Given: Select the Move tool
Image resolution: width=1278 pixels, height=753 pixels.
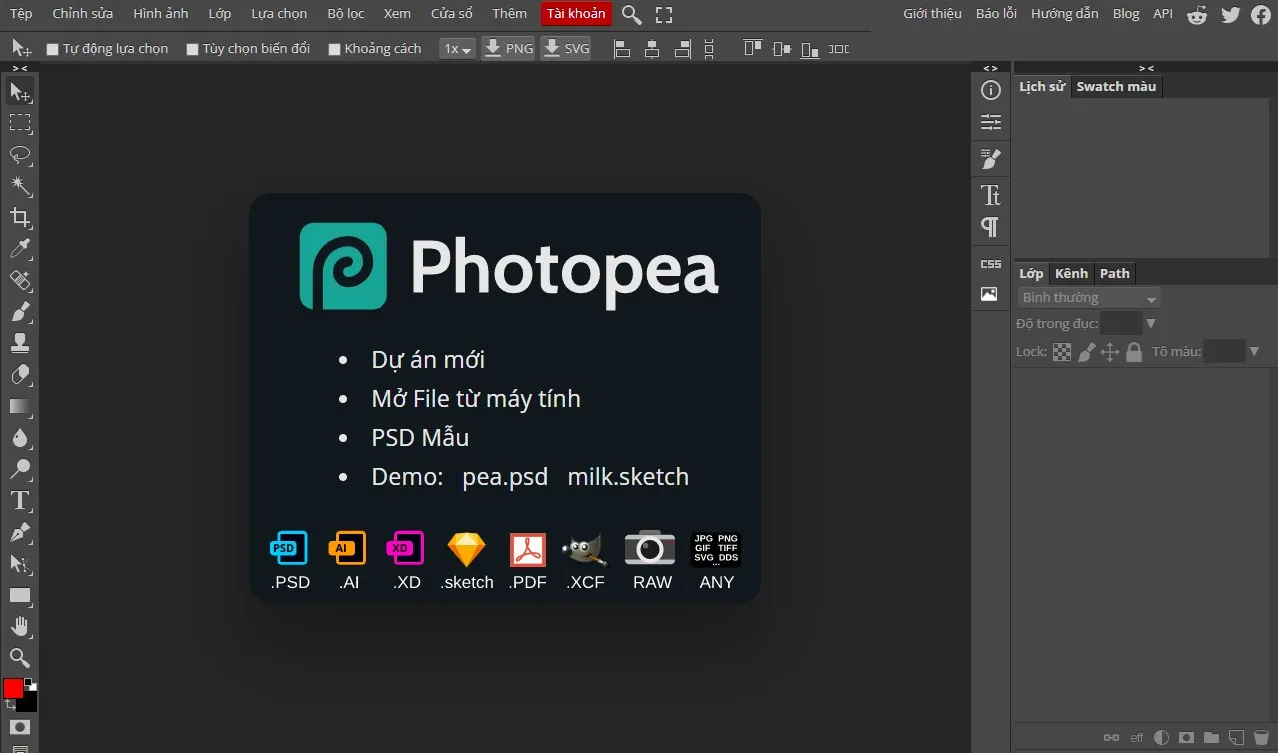Looking at the screenshot, I should tap(21, 92).
